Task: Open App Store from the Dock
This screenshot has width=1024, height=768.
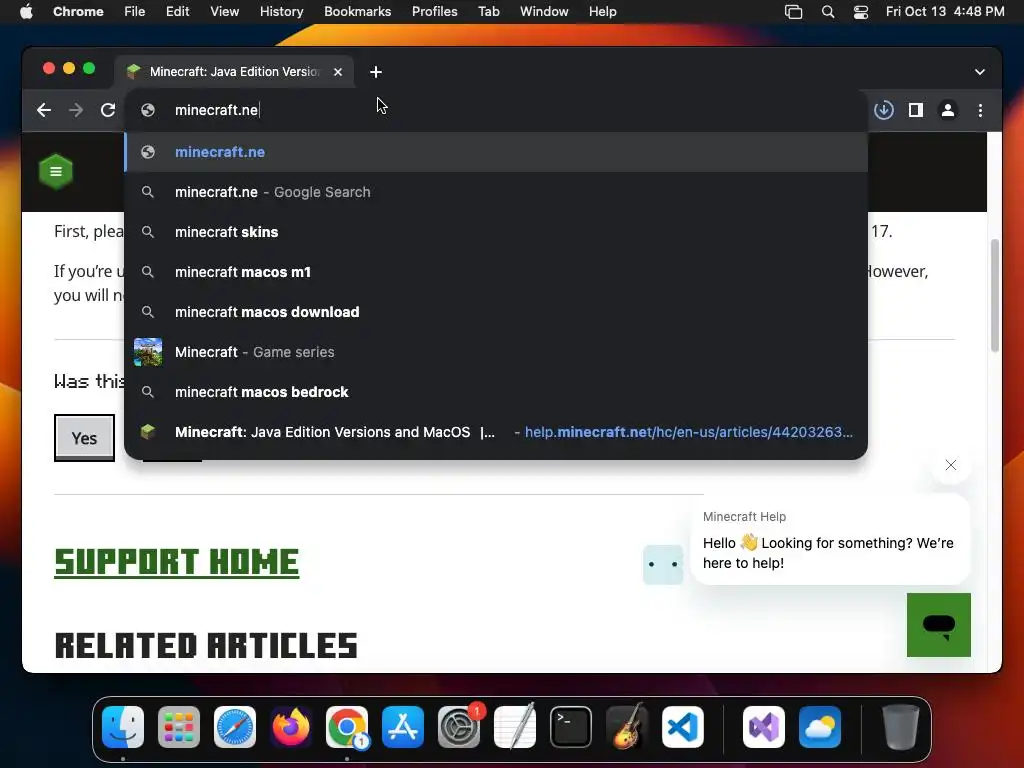Action: (x=403, y=727)
